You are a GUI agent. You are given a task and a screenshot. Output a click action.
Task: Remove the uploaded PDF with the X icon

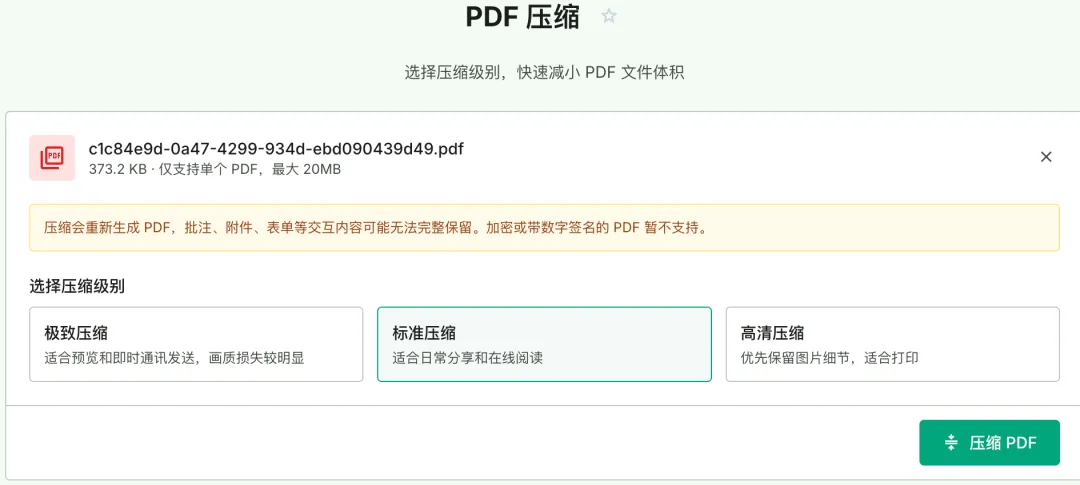pyautogui.click(x=1046, y=157)
